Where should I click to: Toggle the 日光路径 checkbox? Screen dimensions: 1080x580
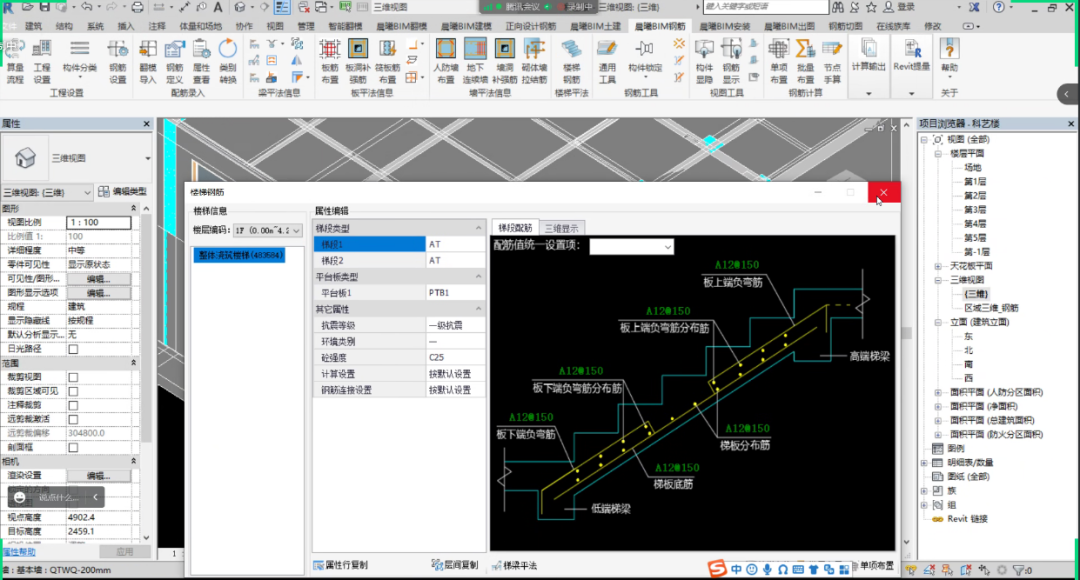(x=73, y=349)
